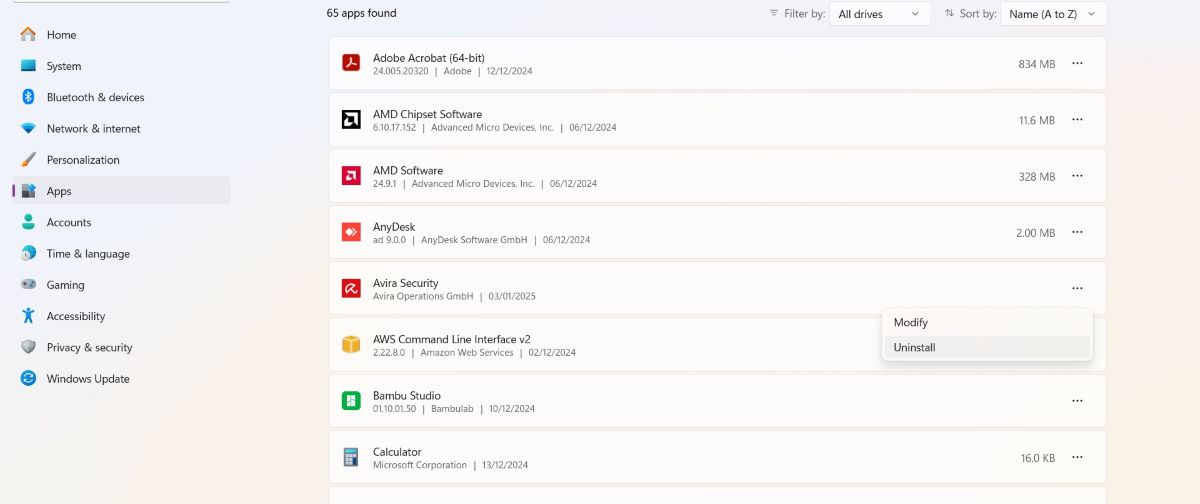Click the 16.0 KB size value
1200x504 pixels.
click(x=1038, y=458)
